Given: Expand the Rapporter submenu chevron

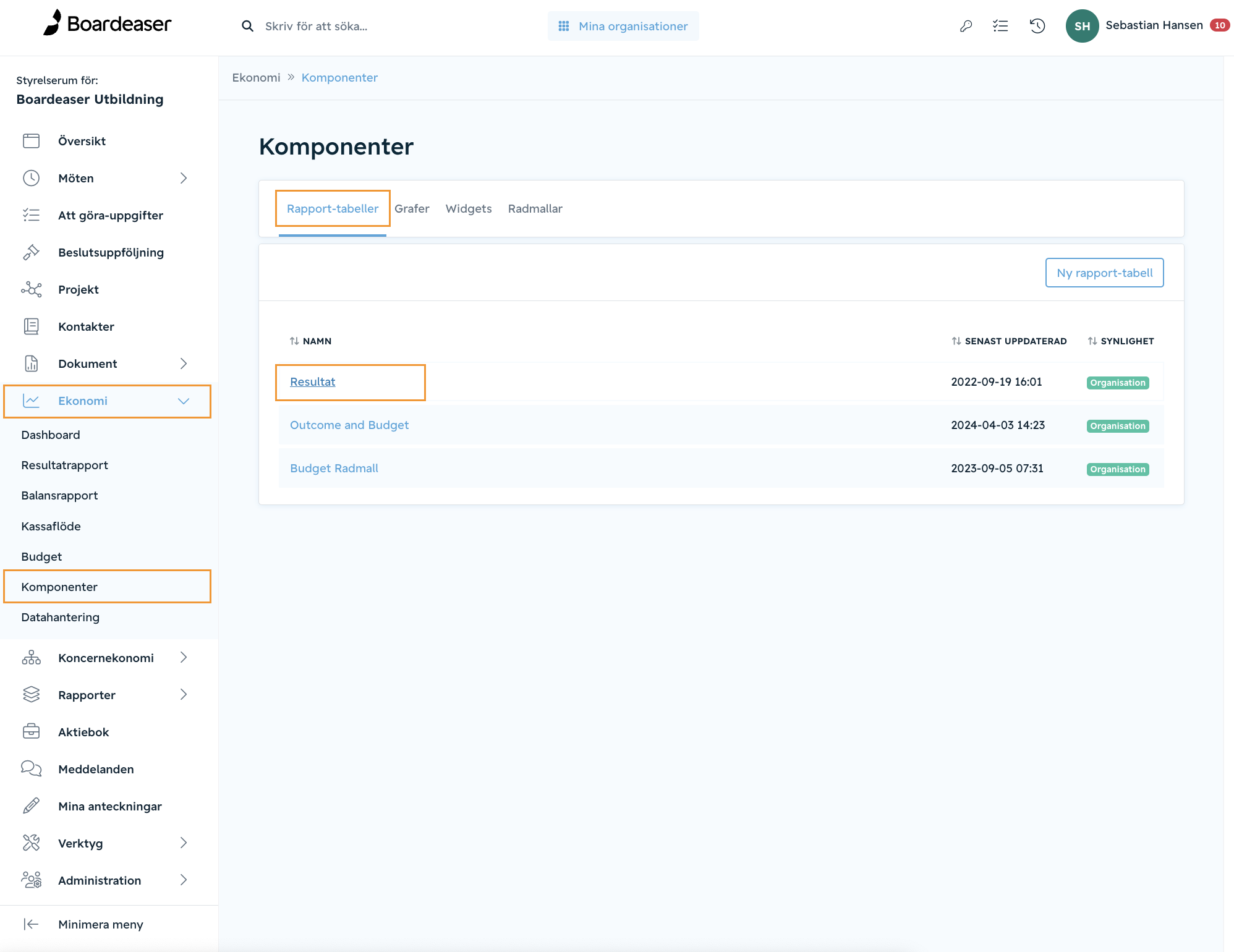Looking at the screenshot, I should (184, 695).
